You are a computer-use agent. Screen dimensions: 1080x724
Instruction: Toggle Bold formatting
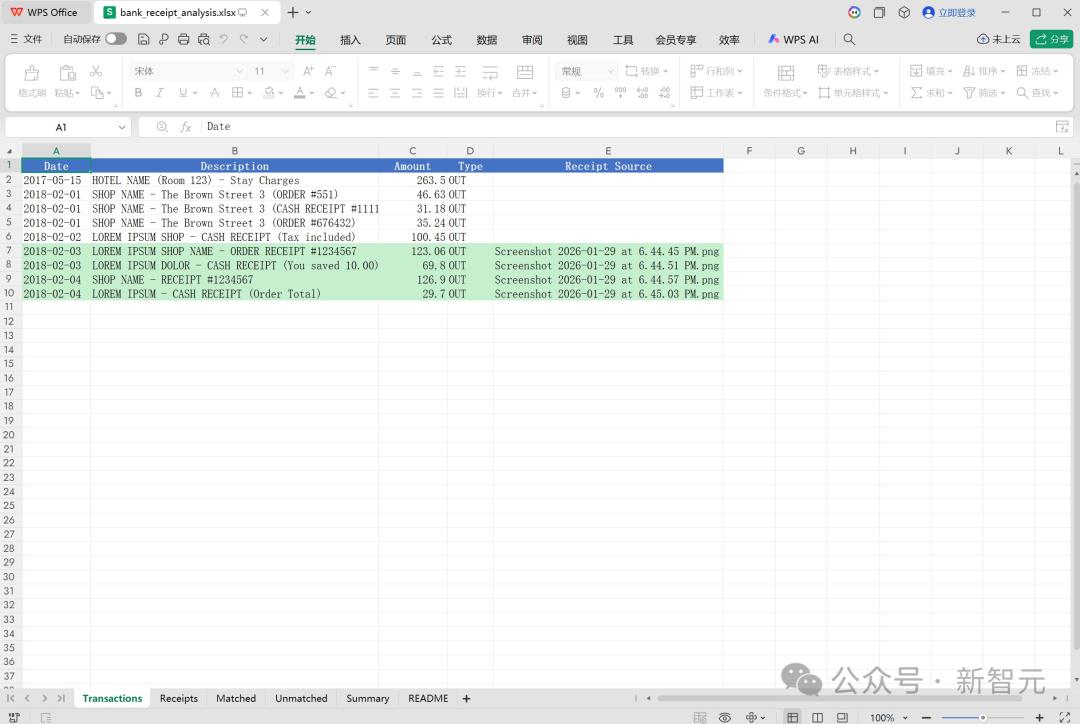point(138,92)
